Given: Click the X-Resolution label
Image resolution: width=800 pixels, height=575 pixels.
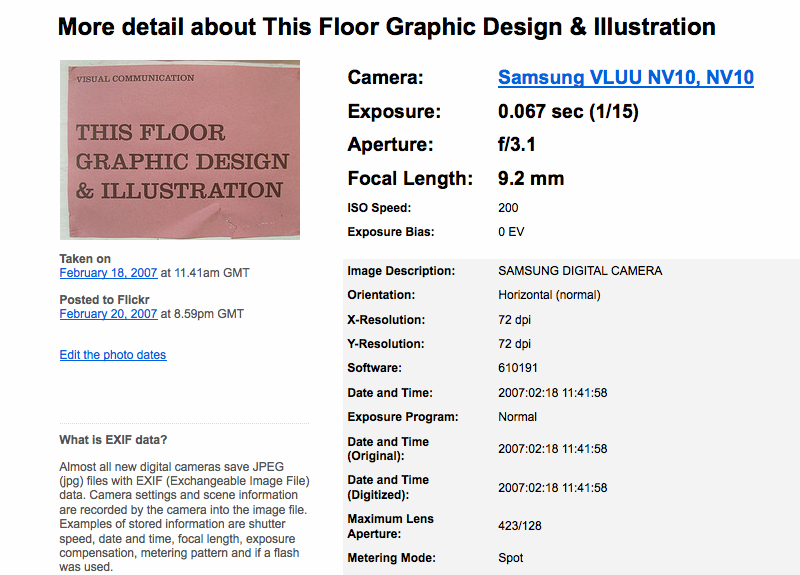Looking at the screenshot, I should click(x=386, y=320).
